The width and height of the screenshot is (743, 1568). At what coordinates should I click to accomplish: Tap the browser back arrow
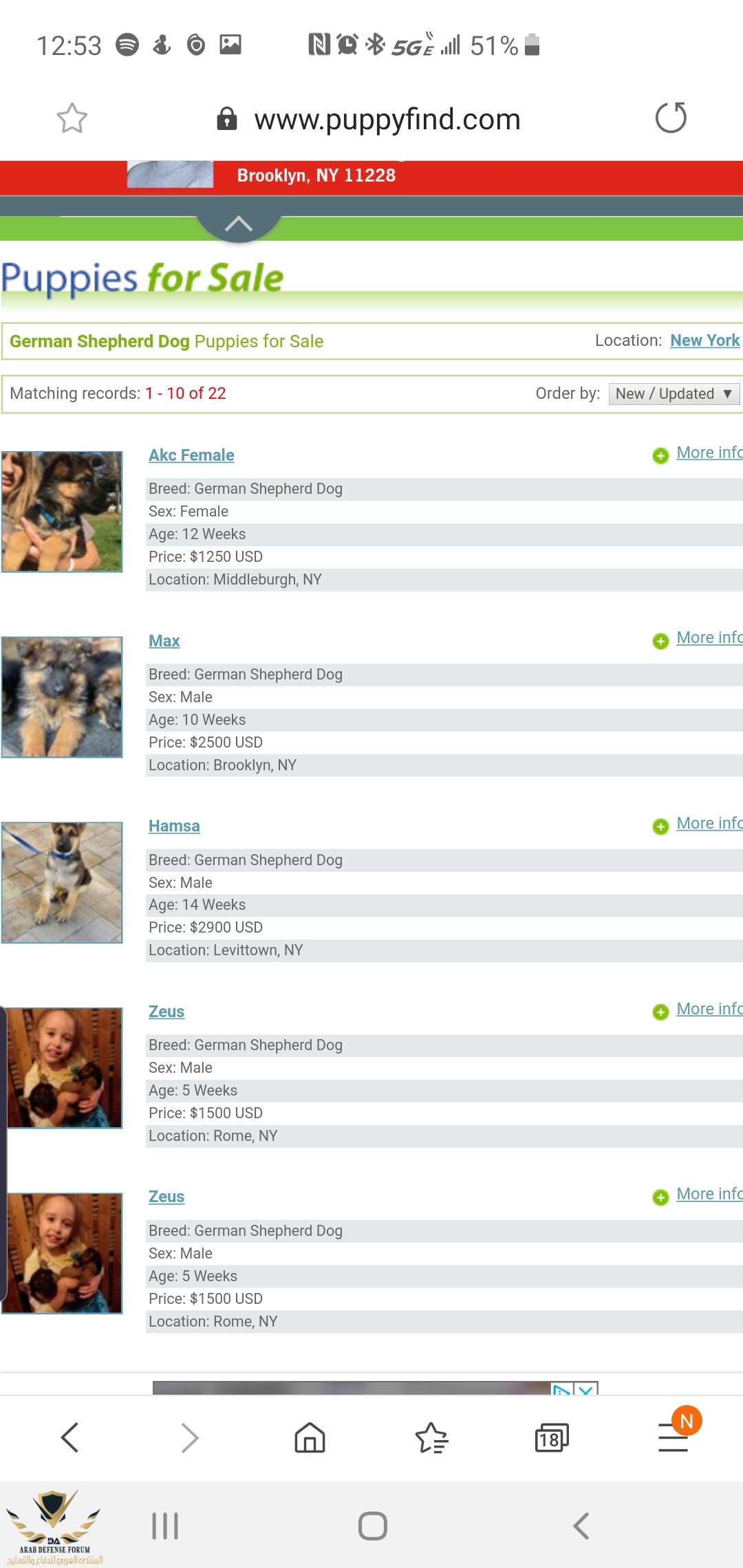pos(70,1437)
